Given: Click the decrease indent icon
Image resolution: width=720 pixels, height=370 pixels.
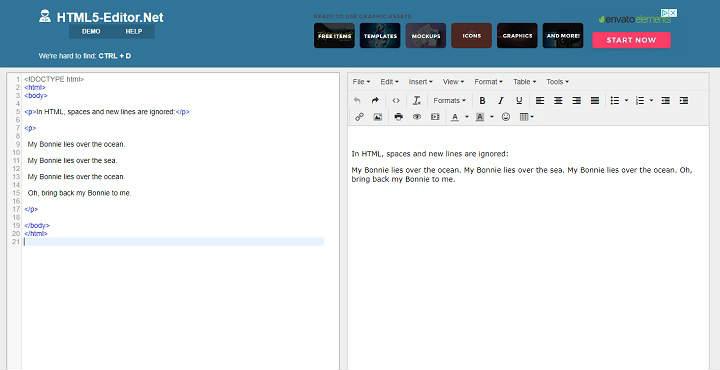Looking at the screenshot, I should (665, 101).
